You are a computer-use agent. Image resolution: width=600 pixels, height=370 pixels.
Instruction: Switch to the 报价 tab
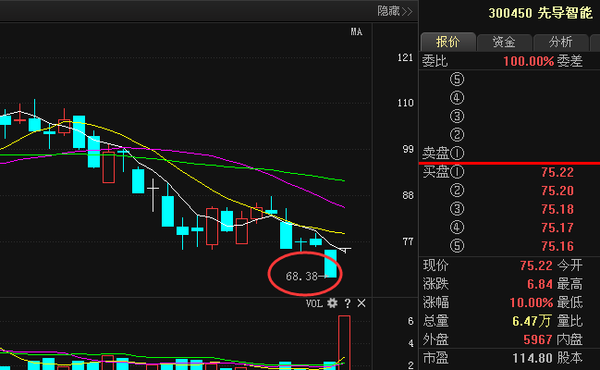click(448, 42)
